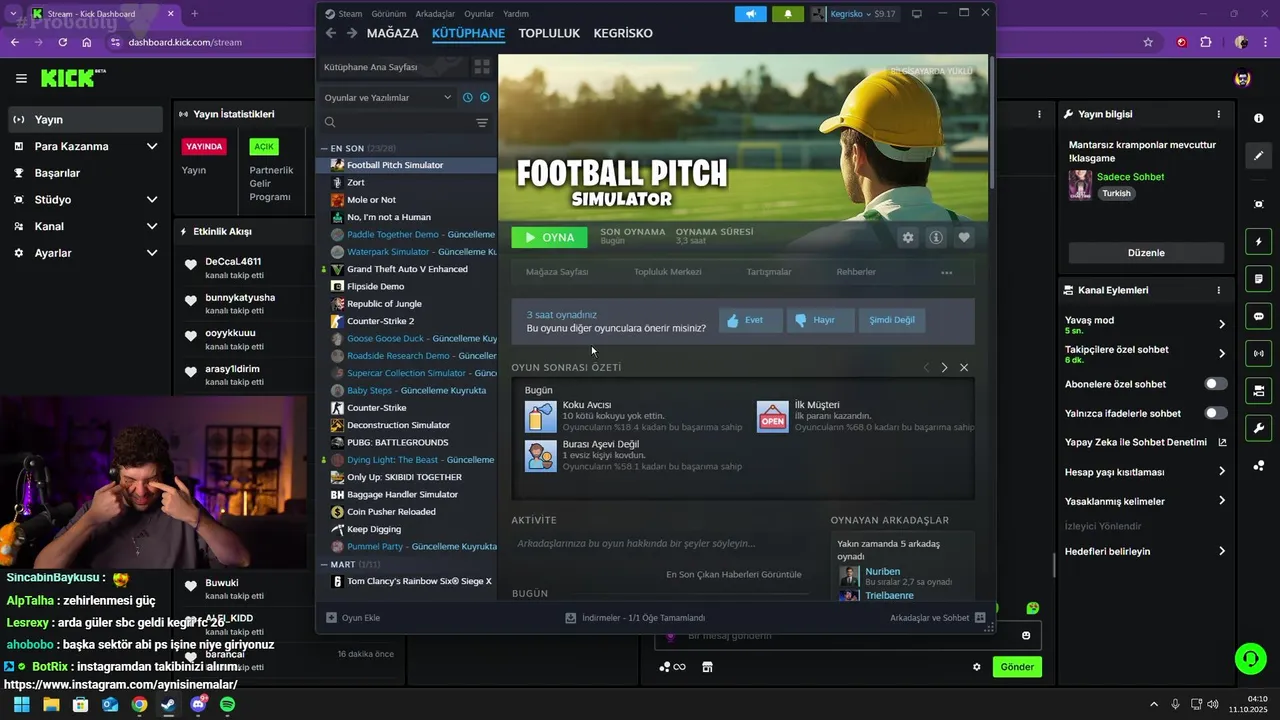Open Takipçilere özel sohbet options
The width and height of the screenshot is (1280, 720).
click(1222, 353)
